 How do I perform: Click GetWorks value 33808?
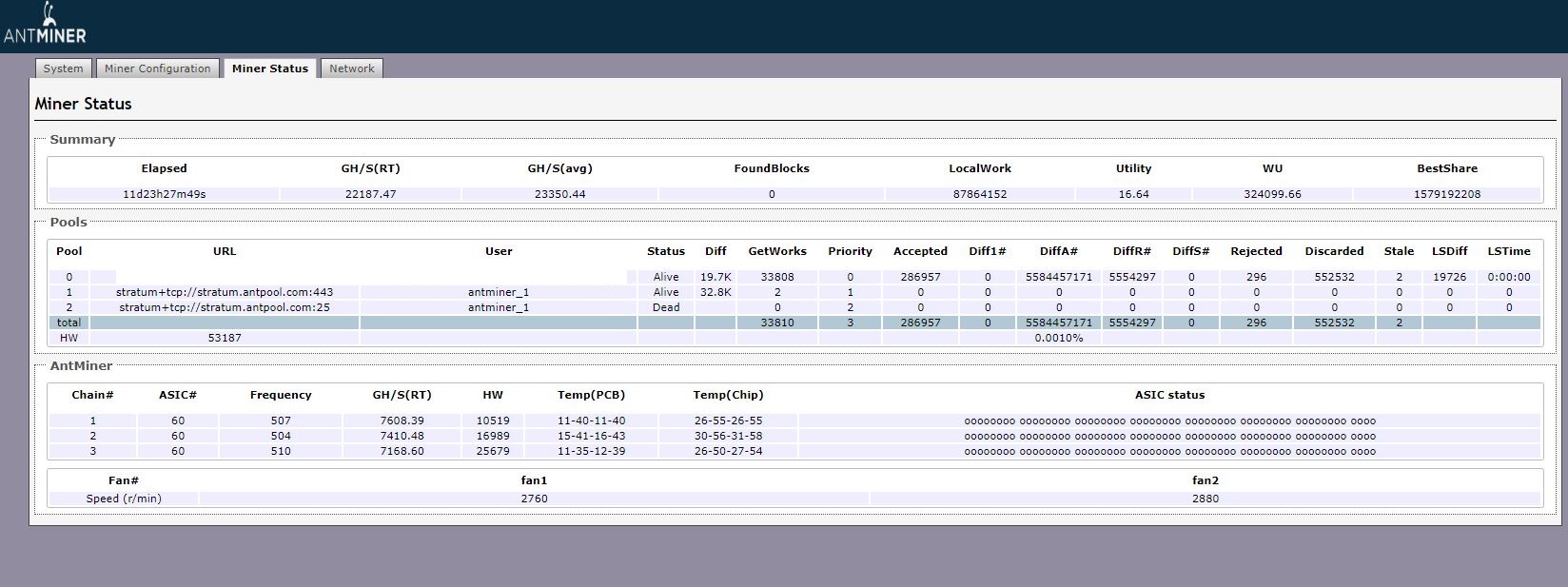tap(777, 277)
